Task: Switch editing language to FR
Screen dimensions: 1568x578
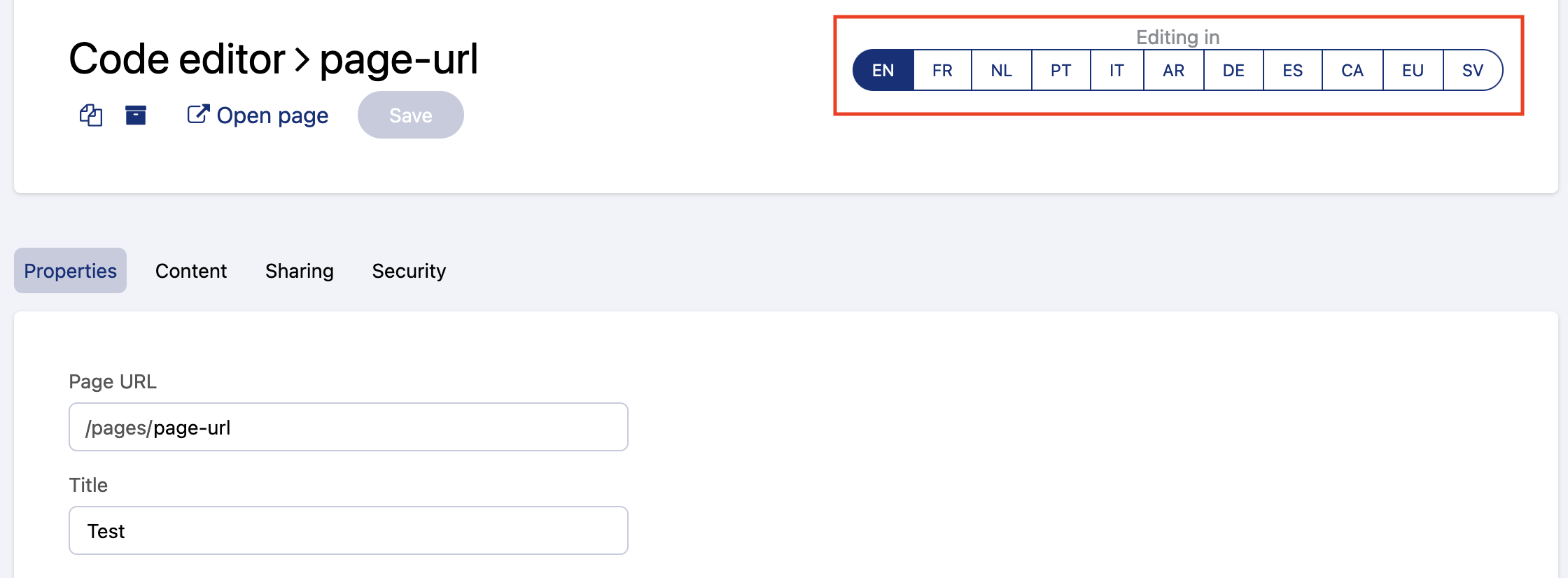Action: coord(942,71)
